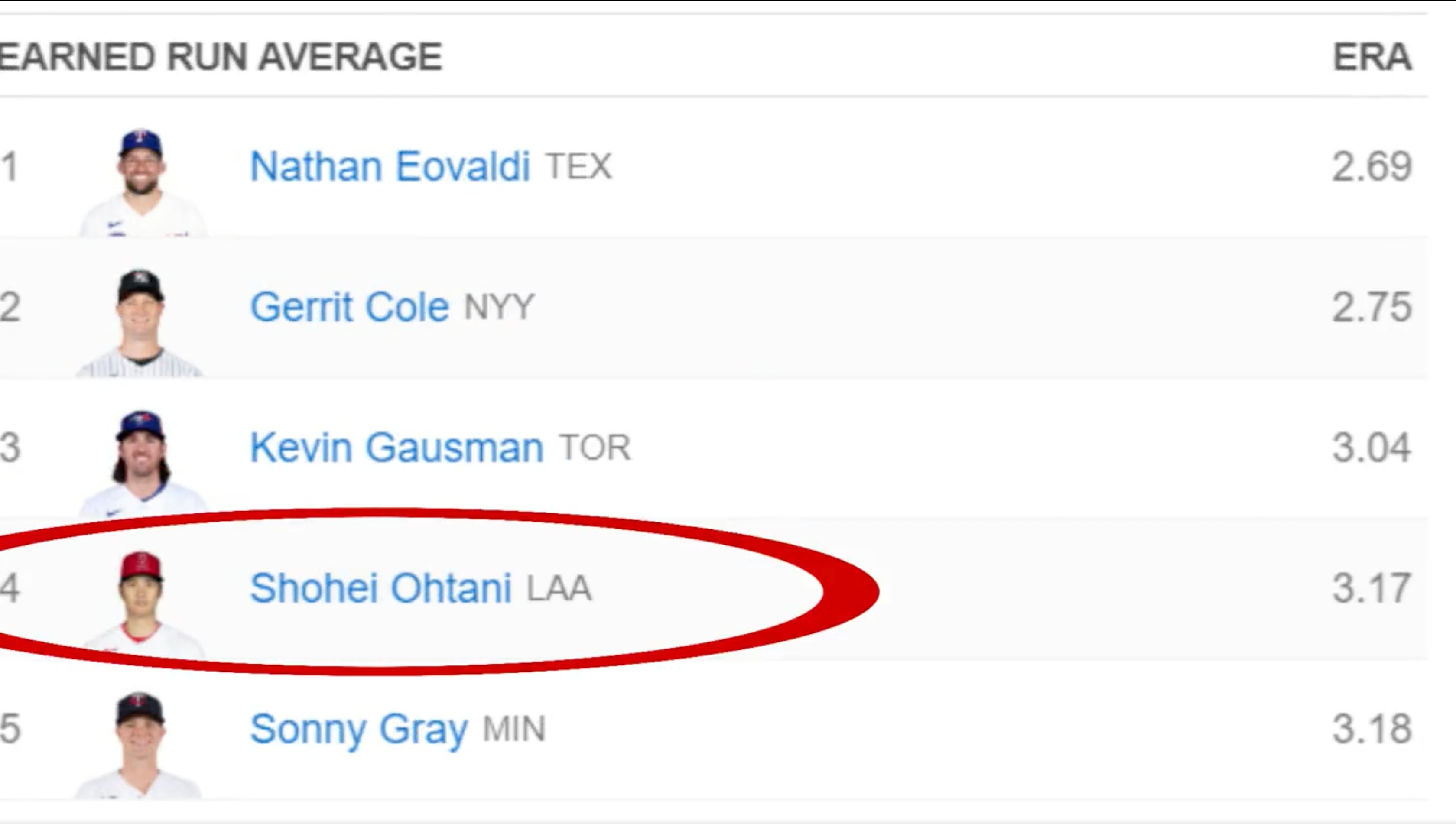Viewport: 1456px width, 824px height.
Task: Select the TOR team abbreviation
Action: point(595,448)
